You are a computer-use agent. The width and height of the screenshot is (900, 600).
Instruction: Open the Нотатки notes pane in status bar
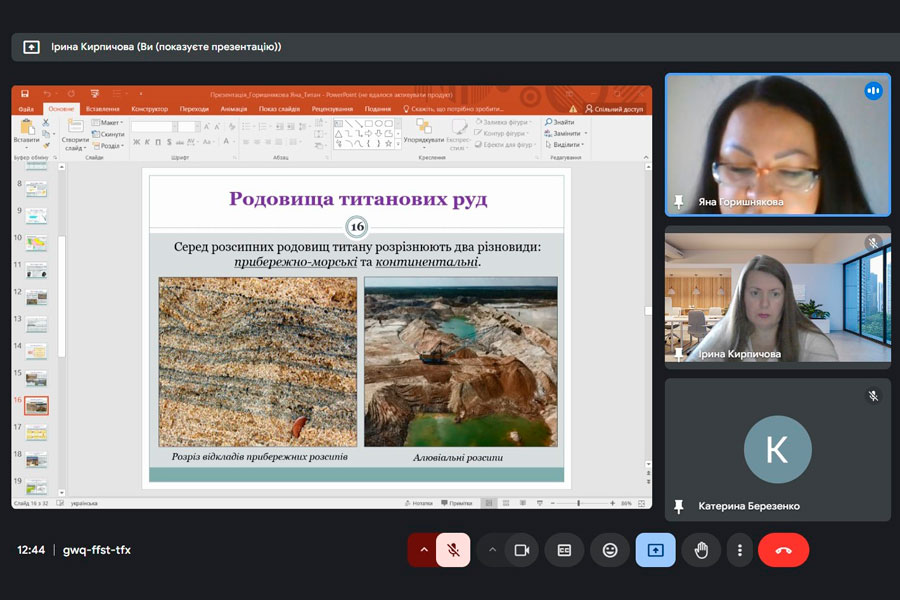pyautogui.click(x=421, y=503)
